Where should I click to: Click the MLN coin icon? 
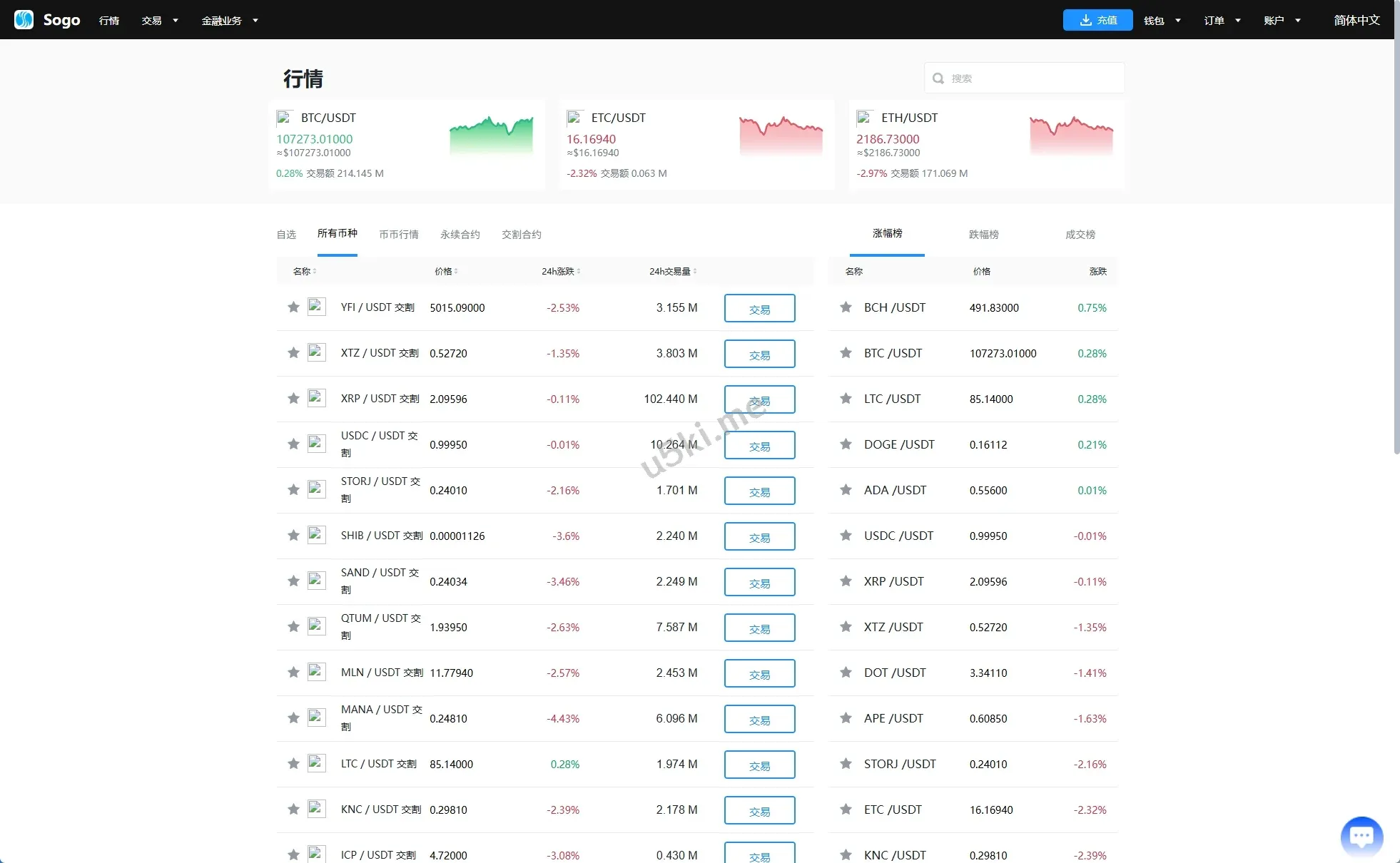click(x=316, y=672)
